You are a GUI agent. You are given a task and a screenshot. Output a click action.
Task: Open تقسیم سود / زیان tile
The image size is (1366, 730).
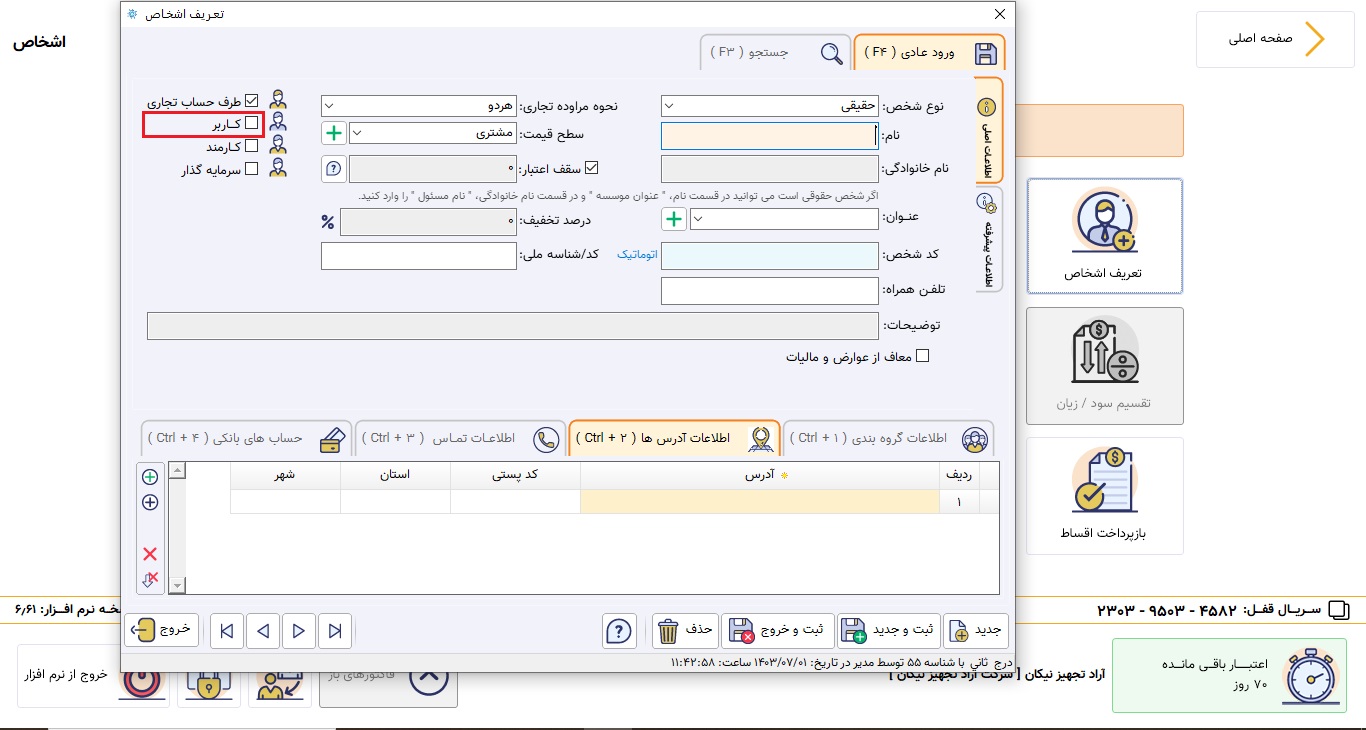coord(1105,365)
